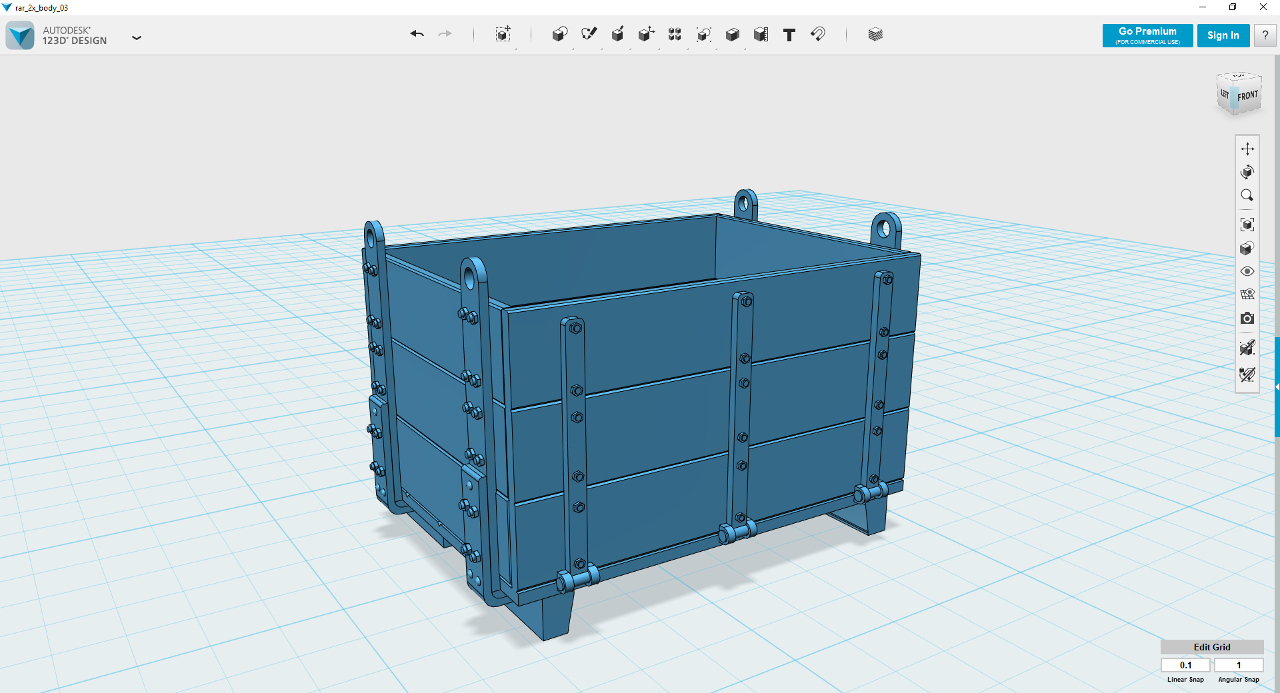
Task: Open the Grouping tools
Action: (x=704, y=34)
